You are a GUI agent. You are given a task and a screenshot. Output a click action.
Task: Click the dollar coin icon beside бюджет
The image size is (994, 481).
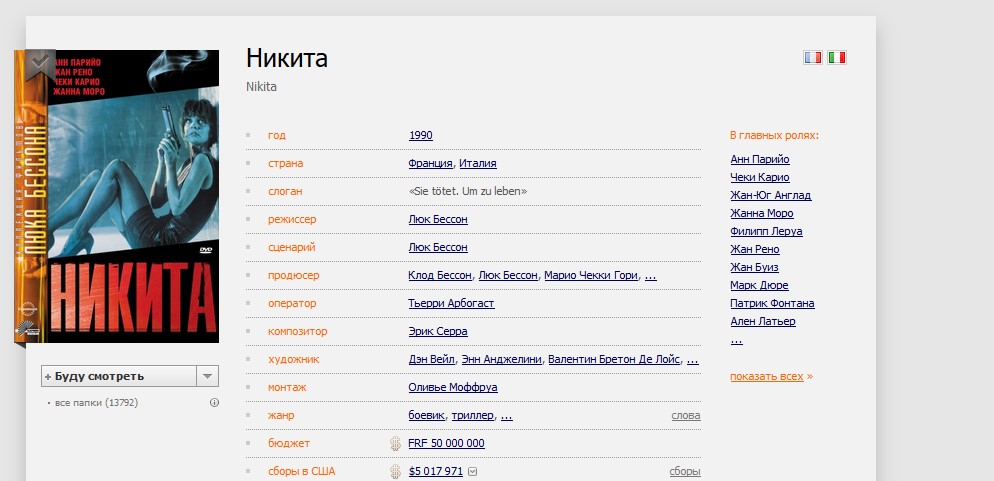click(x=396, y=444)
